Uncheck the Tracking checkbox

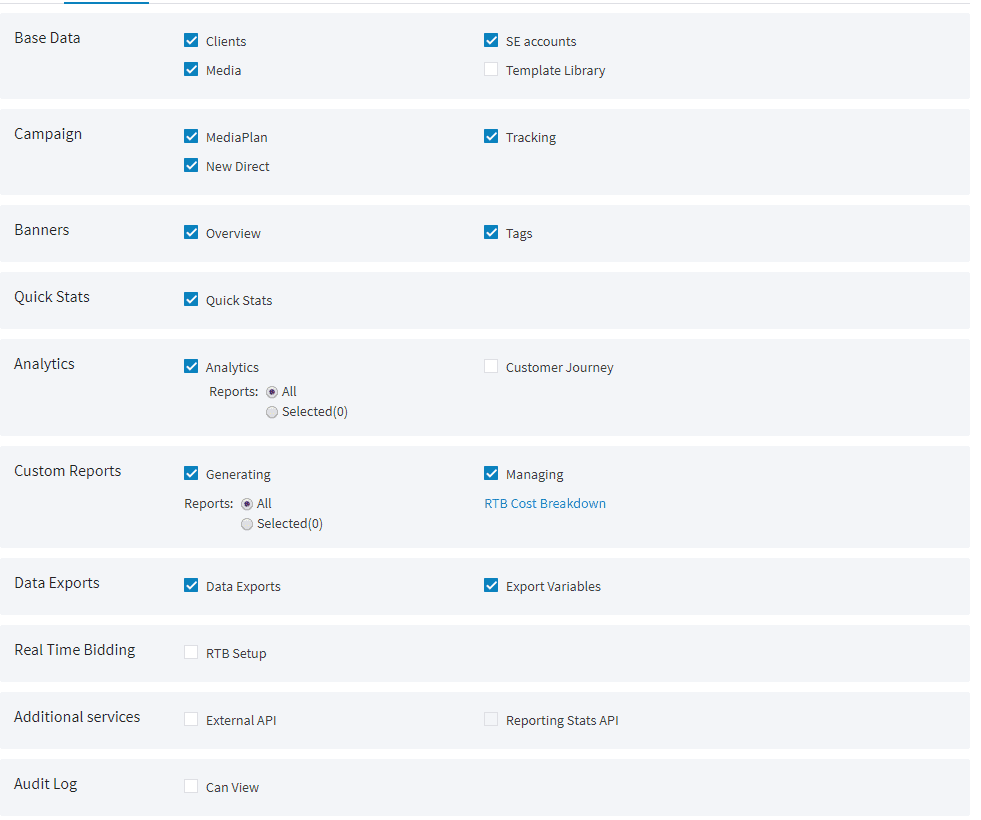(x=491, y=136)
